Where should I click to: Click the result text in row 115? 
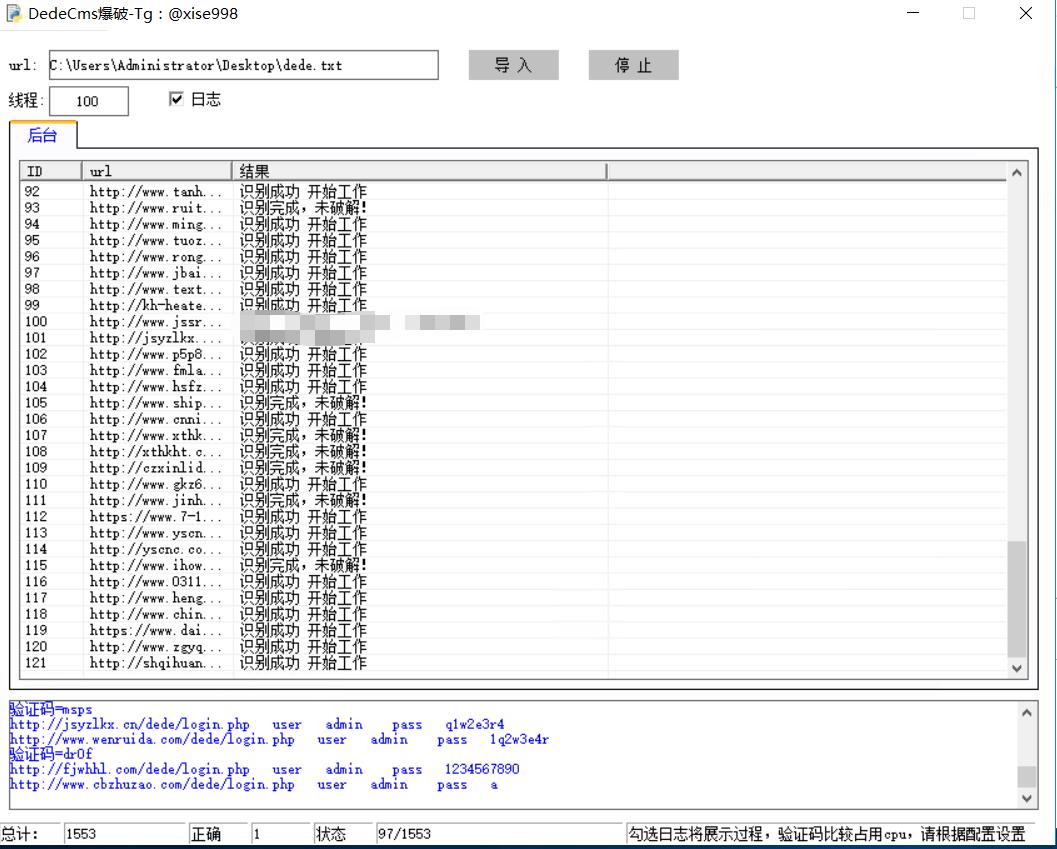pyautogui.click(x=303, y=565)
